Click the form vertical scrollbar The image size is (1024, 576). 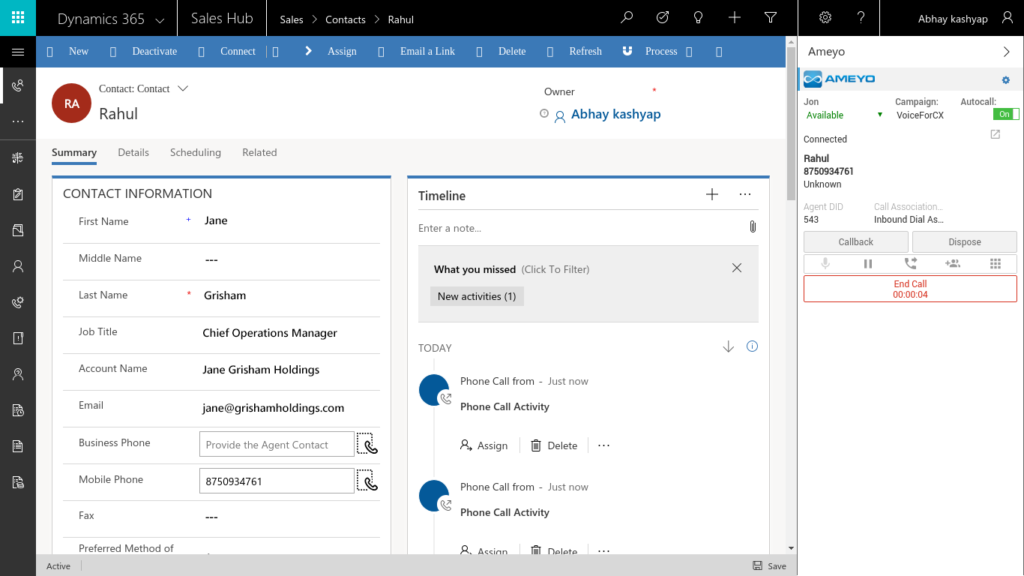point(791,124)
